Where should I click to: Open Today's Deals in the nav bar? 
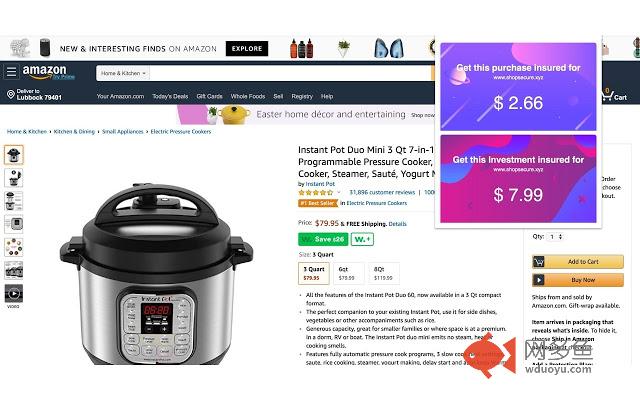(170, 96)
